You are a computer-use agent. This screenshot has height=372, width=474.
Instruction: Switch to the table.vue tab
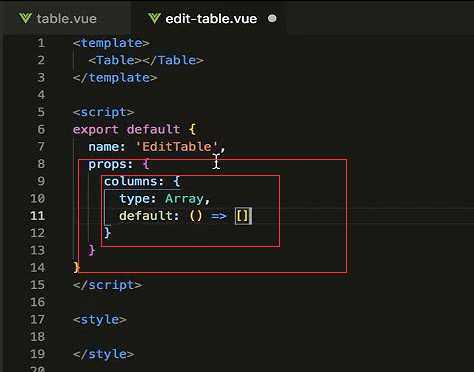(x=58, y=18)
